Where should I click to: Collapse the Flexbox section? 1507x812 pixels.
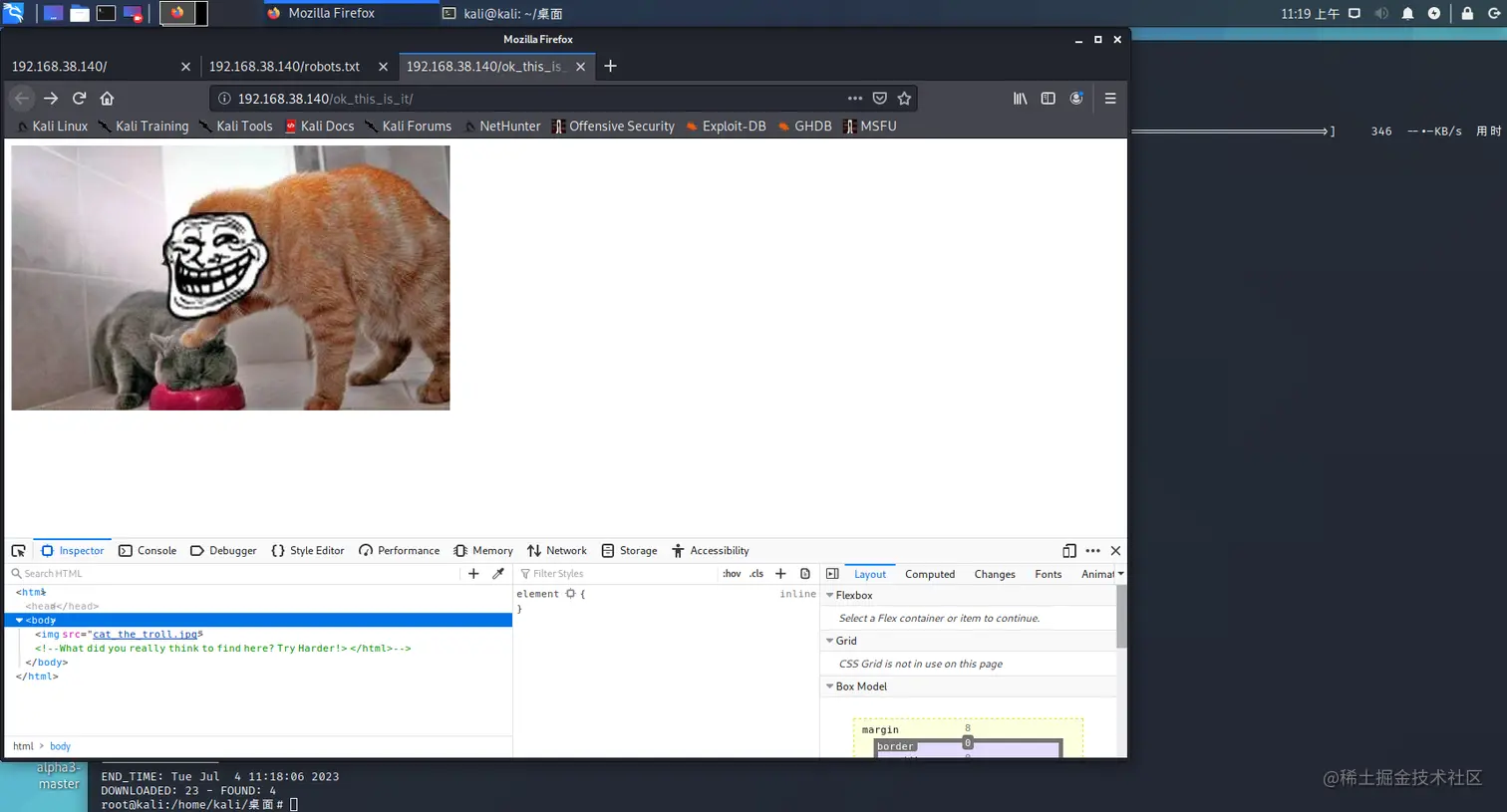click(x=829, y=595)
